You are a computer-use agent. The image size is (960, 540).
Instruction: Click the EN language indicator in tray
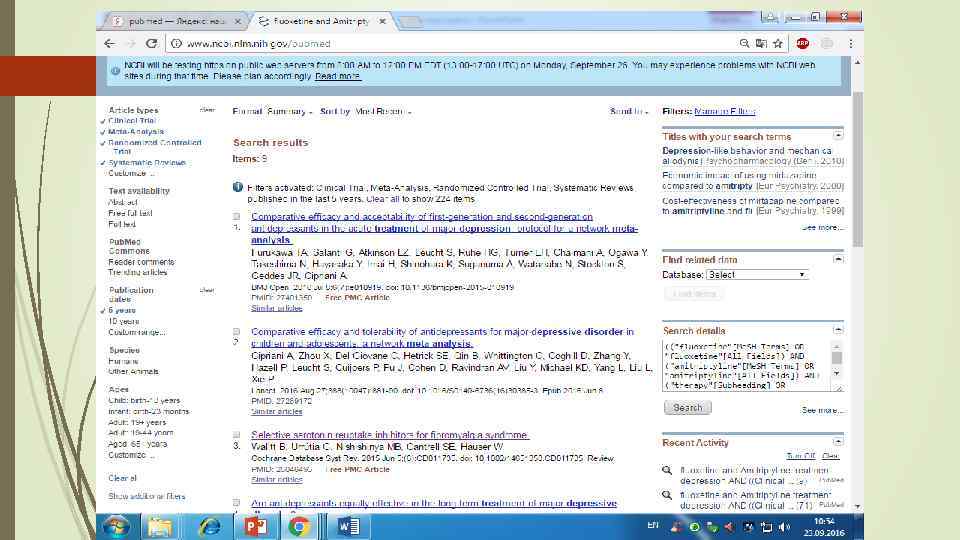click(653, 525)
